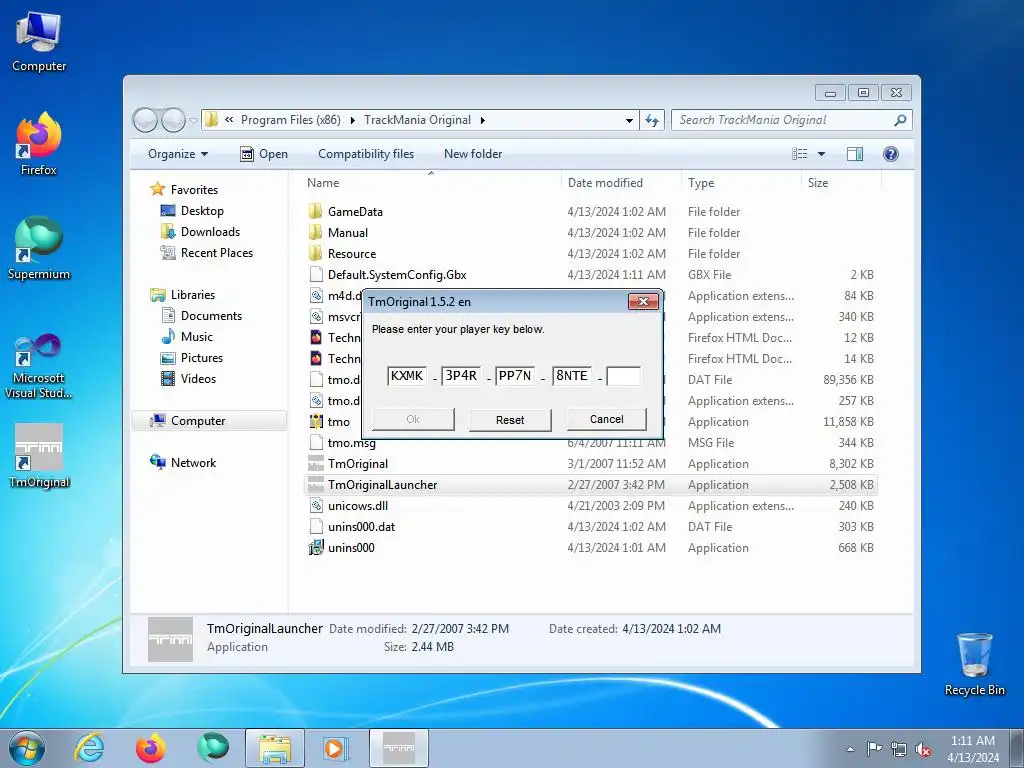Select the TmOriginal desktop shortcut
This screenshot has width=1024, height=768.
(39, 456)
